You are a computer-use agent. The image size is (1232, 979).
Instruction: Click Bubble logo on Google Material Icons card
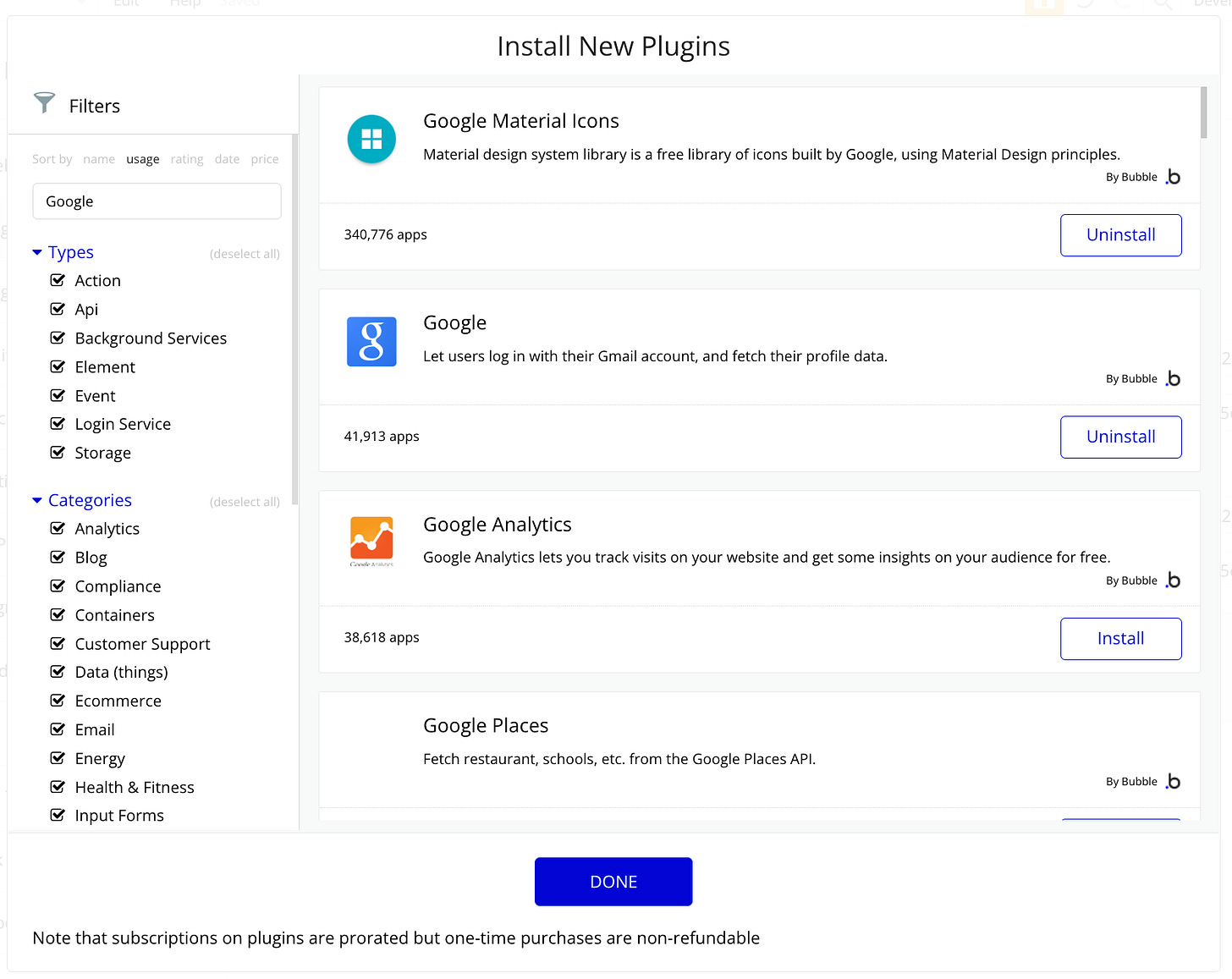(1173, 177)
